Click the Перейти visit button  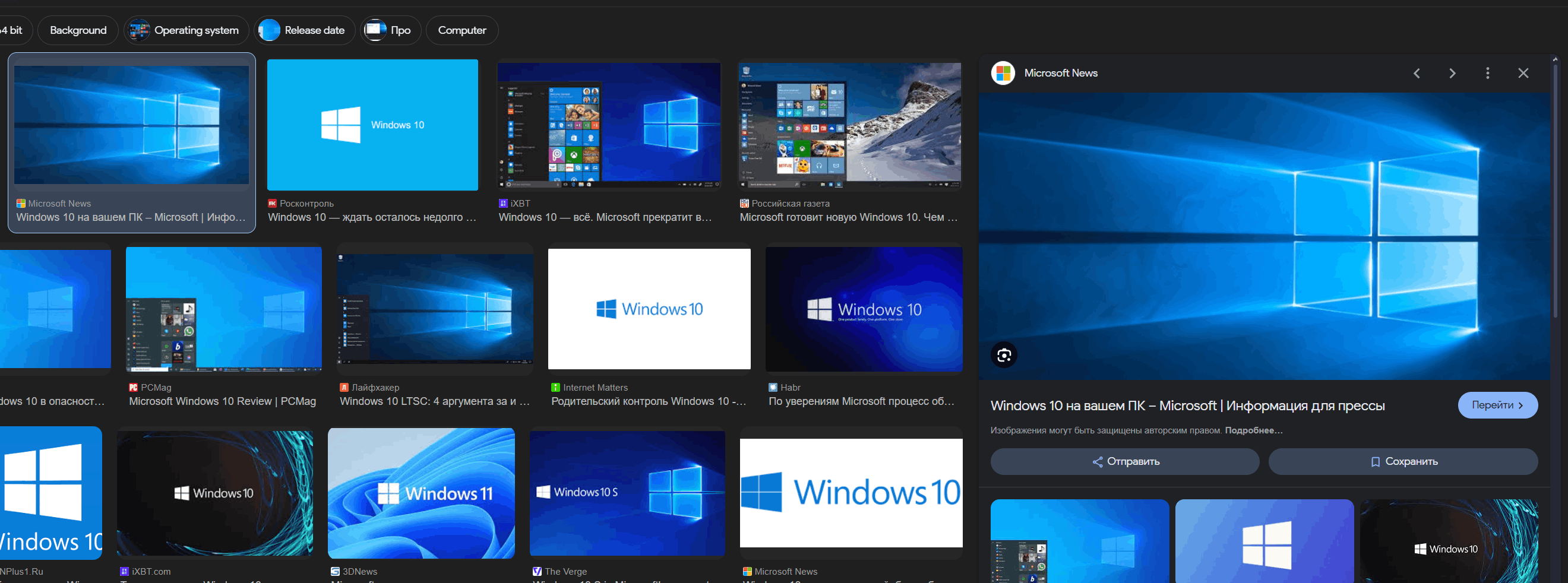click(x=1497, y=405)
